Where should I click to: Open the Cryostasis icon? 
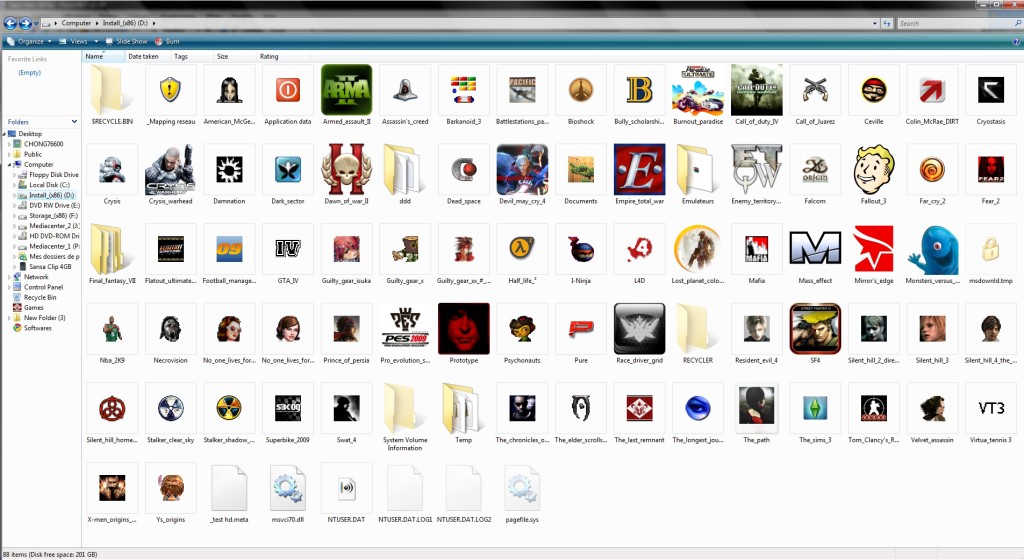pos(991,90)
